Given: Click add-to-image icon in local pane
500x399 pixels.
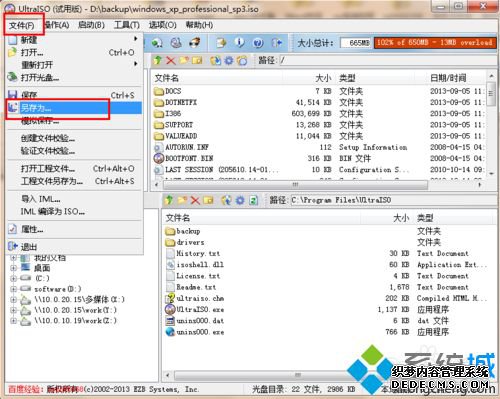Looking at the screenshot, I should [x=227, y=200].
